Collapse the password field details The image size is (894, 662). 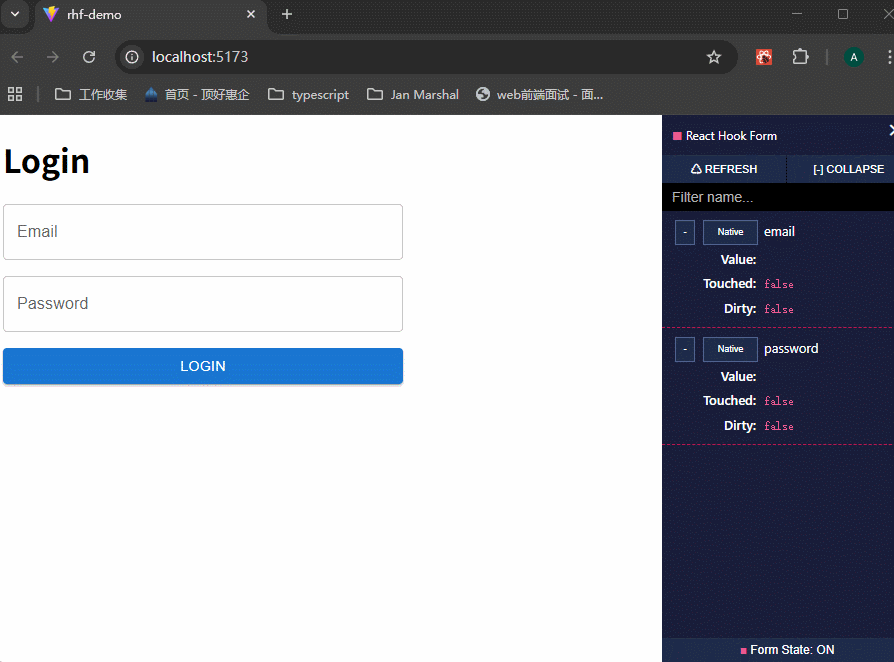tap(685, 349)
